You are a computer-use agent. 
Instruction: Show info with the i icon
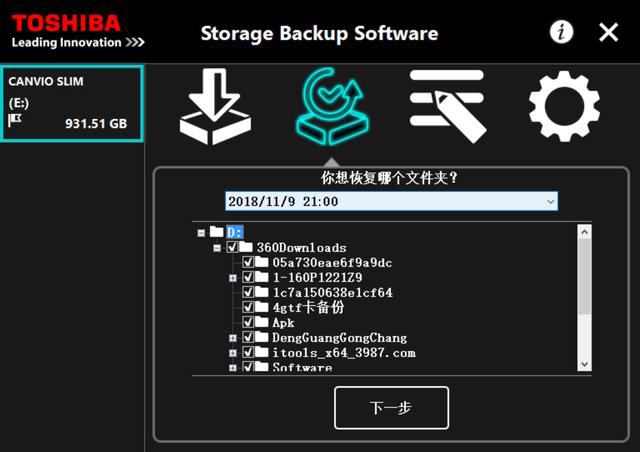[561, 32]
